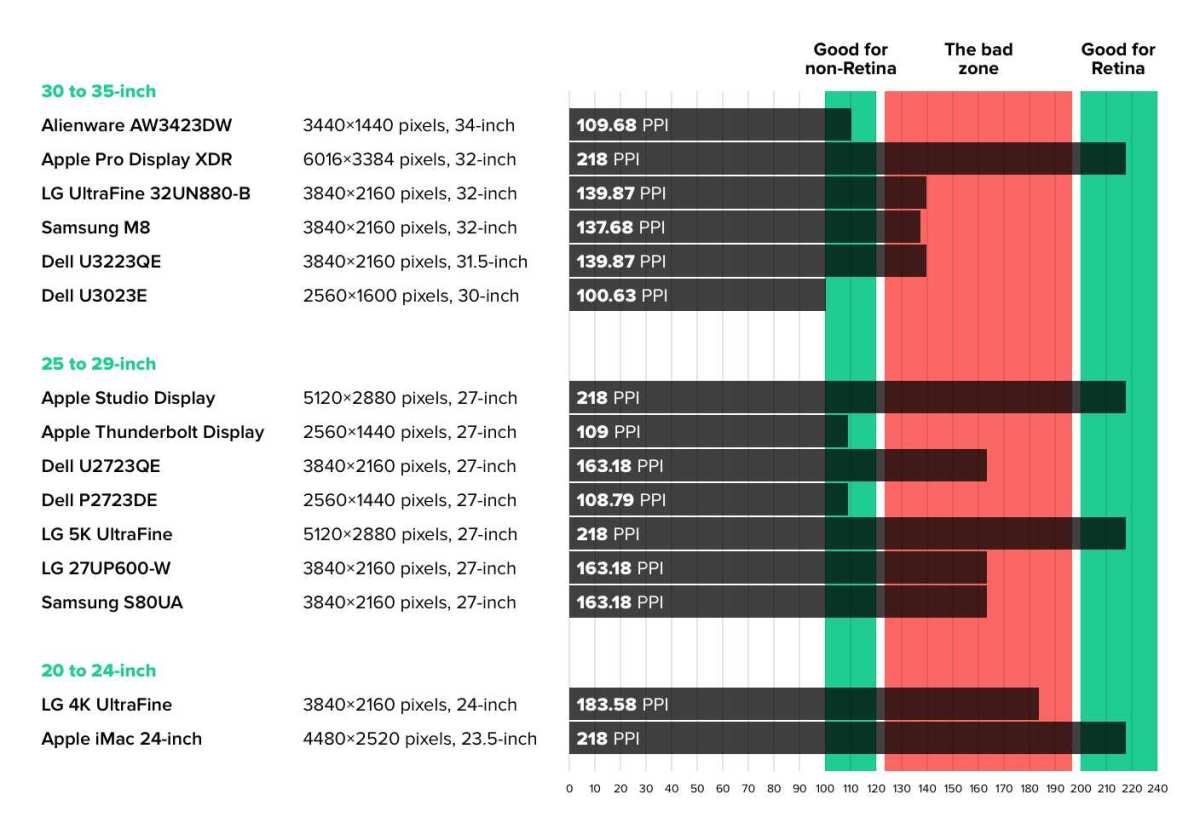
Task: Select Apple Thunderbolt Display's 109 PPI bar
Action: 708,432
